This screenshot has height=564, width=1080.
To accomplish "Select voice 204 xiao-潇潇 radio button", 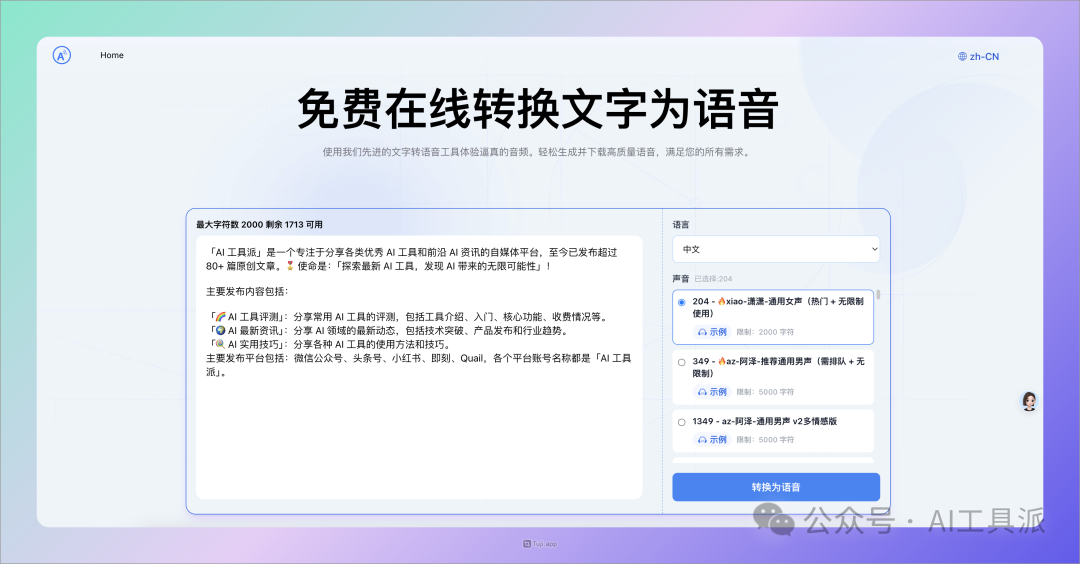I will tap(682, 302).
